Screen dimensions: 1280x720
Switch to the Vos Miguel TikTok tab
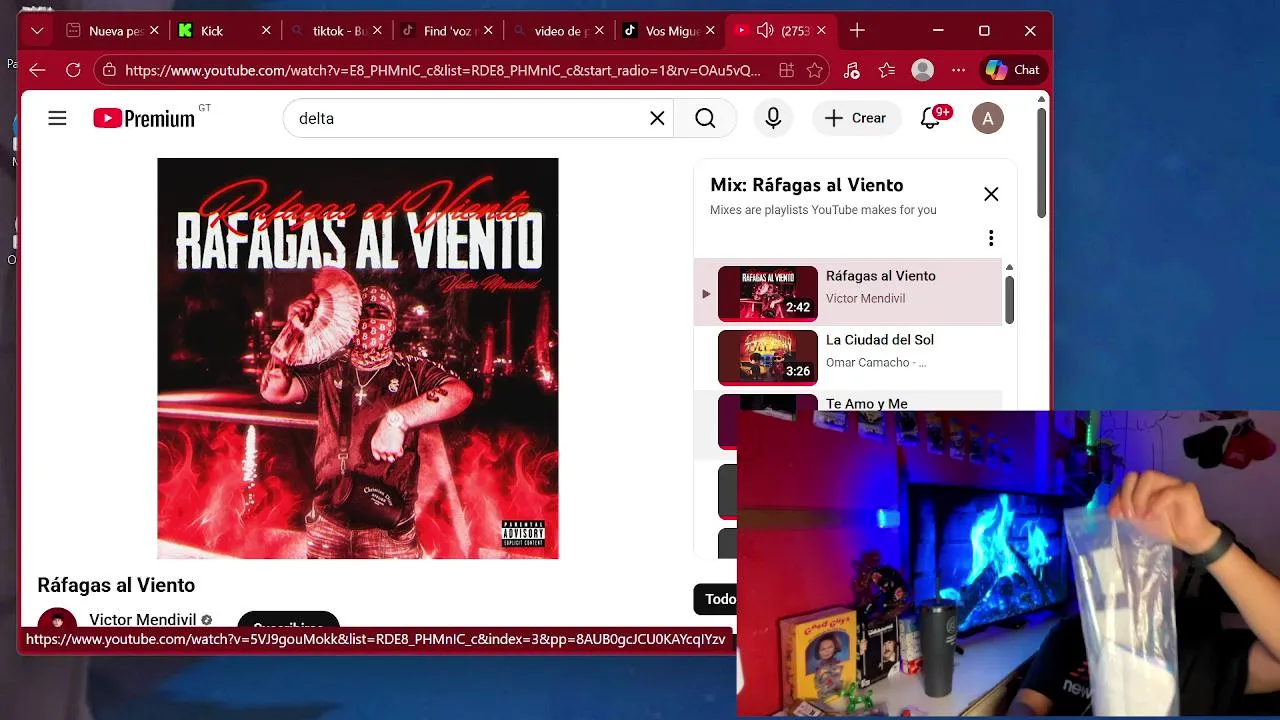coord(669,31)
